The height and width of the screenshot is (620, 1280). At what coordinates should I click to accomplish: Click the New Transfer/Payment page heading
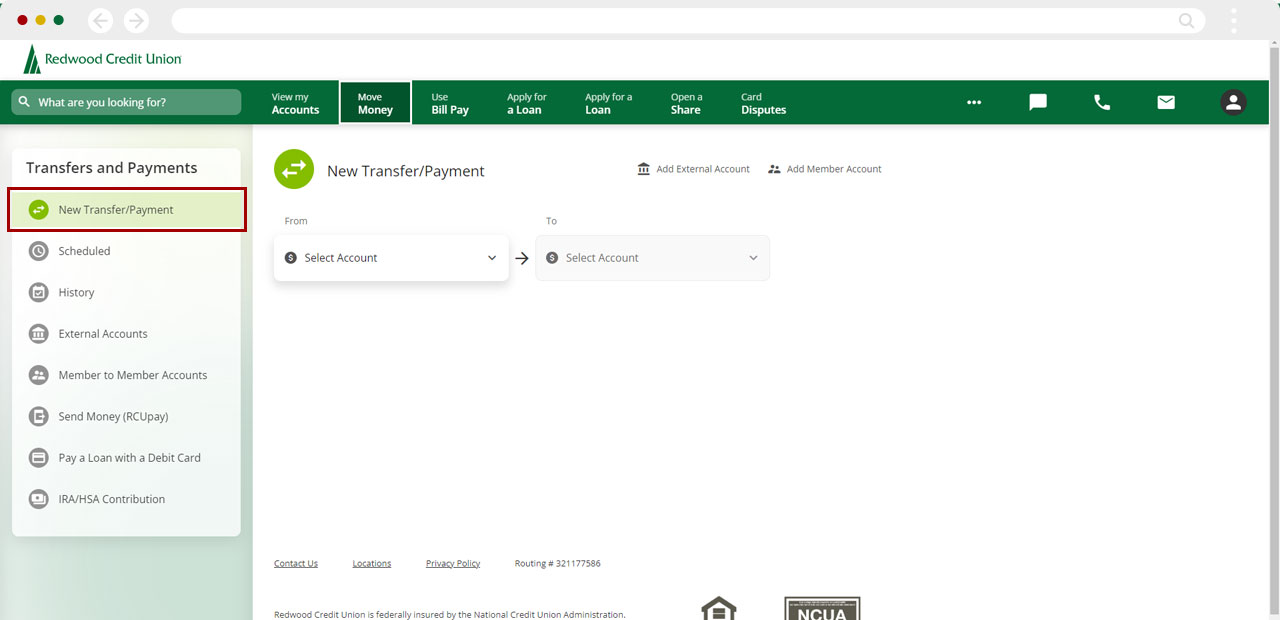pyautogui.click(x=406, y=172)
